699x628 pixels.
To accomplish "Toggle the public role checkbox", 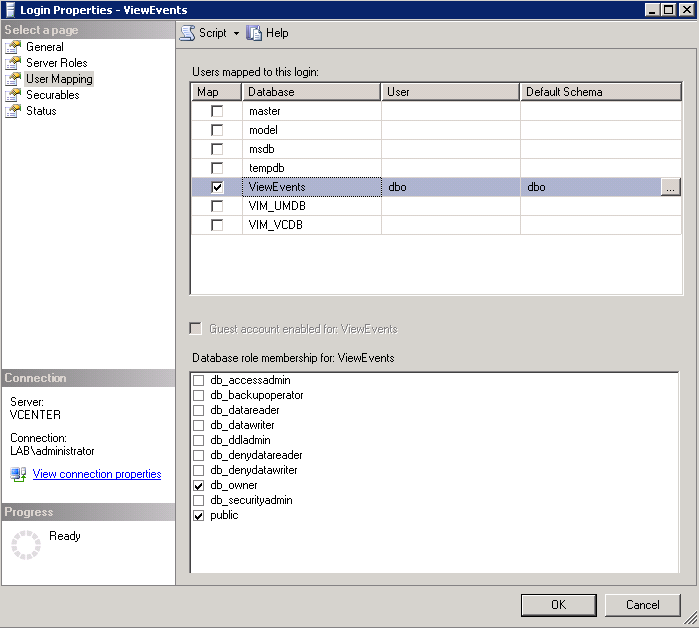I will (x=198, y=515).
